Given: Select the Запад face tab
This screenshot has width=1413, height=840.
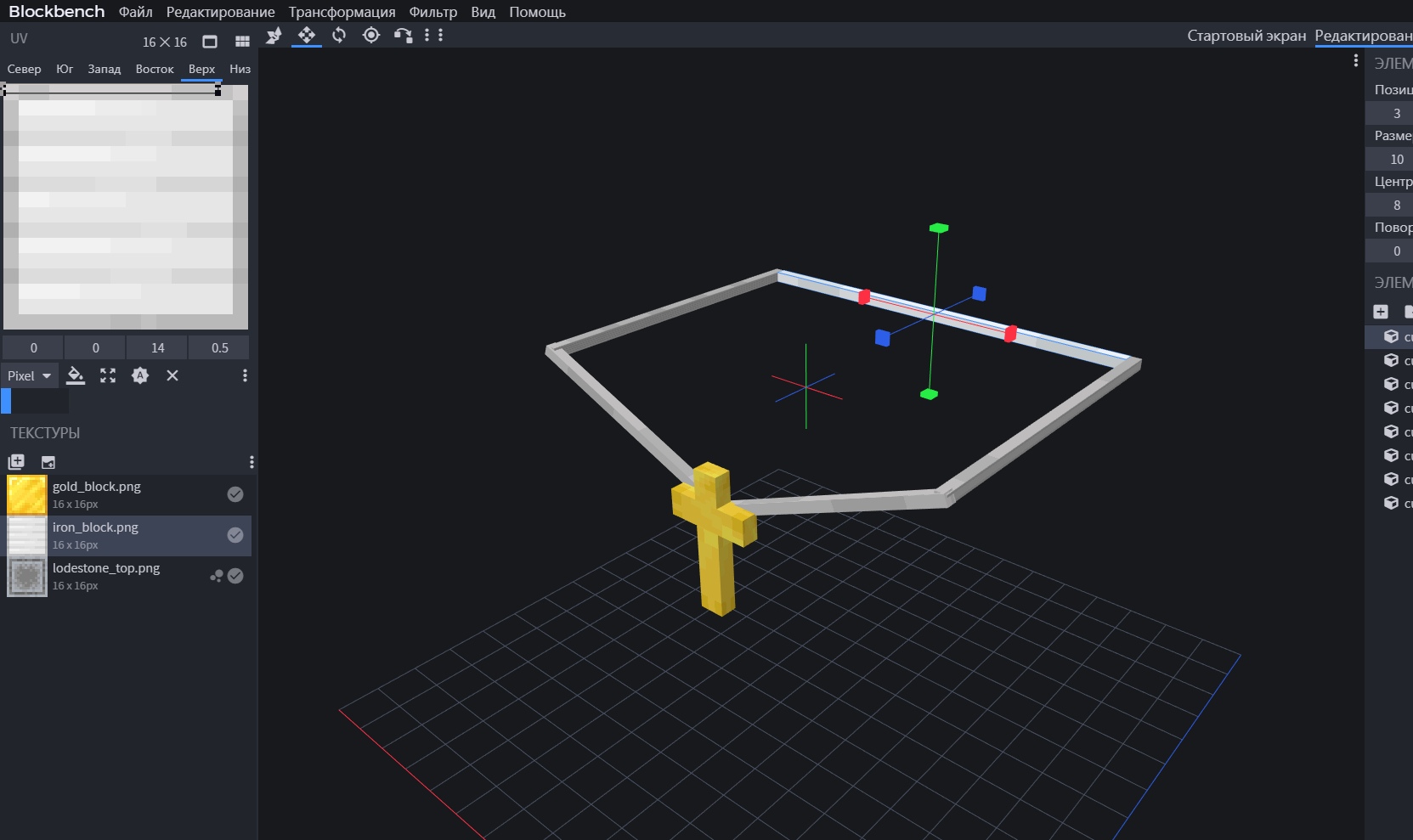Looking at the screenshot, I should click(x=105, y=69).
